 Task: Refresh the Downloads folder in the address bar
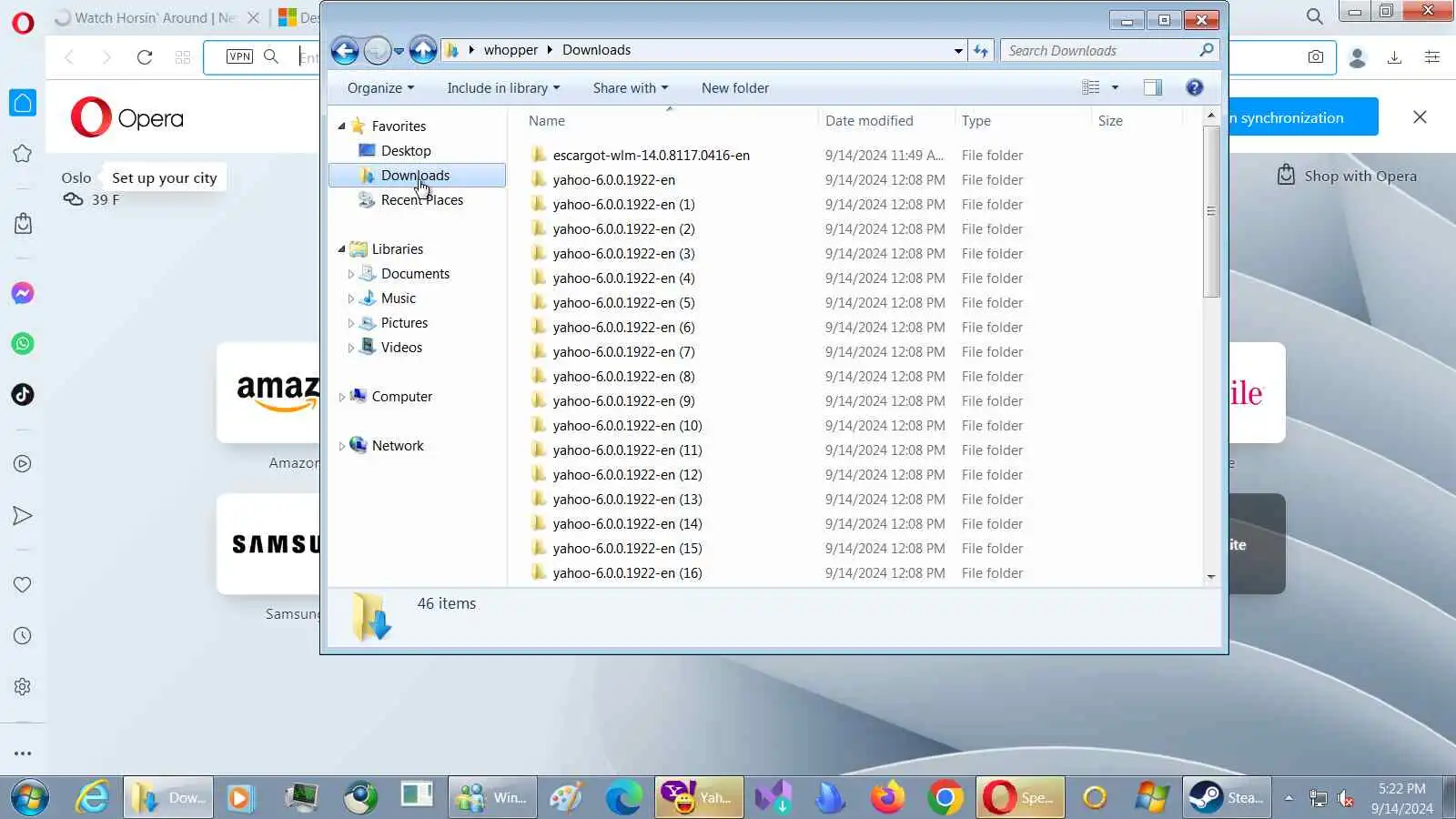click(x=981, y=51)
